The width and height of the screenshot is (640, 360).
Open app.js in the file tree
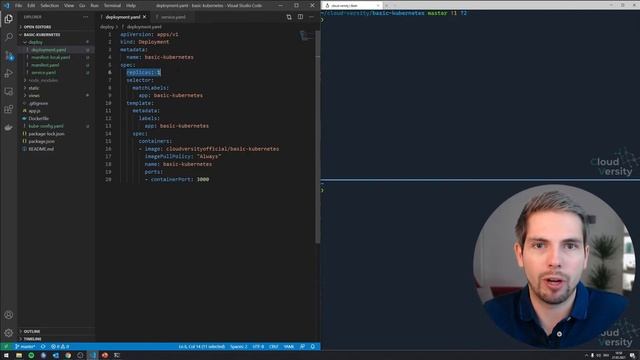click(34, 111)
